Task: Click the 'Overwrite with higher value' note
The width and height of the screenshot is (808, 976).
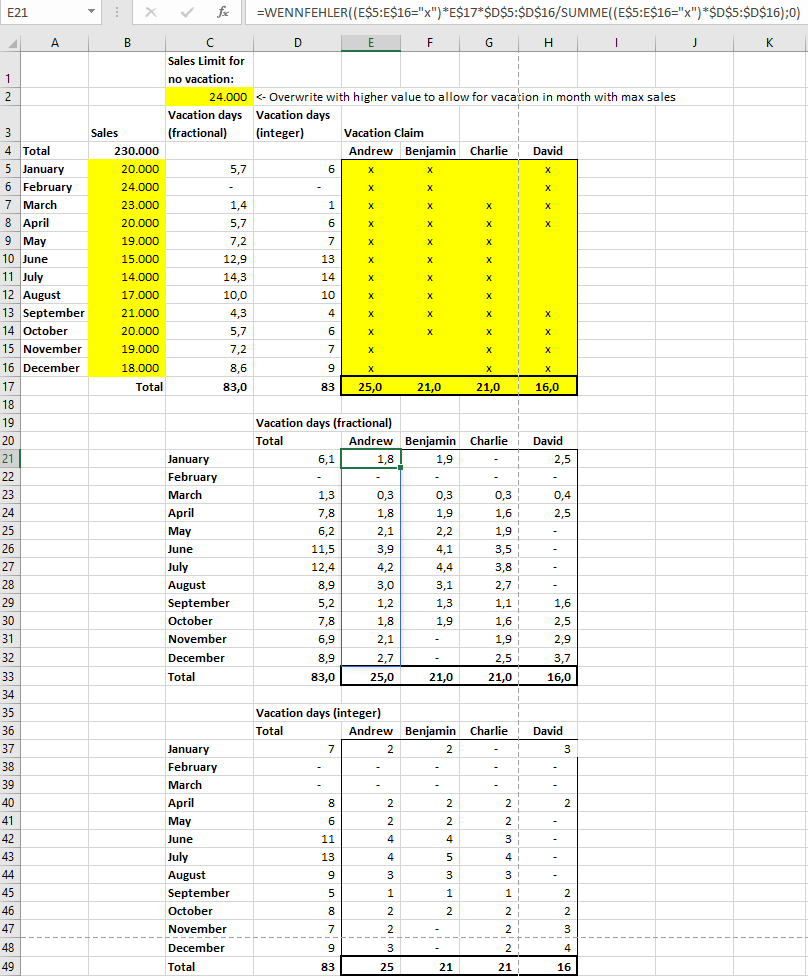Action: click(466, 96)
